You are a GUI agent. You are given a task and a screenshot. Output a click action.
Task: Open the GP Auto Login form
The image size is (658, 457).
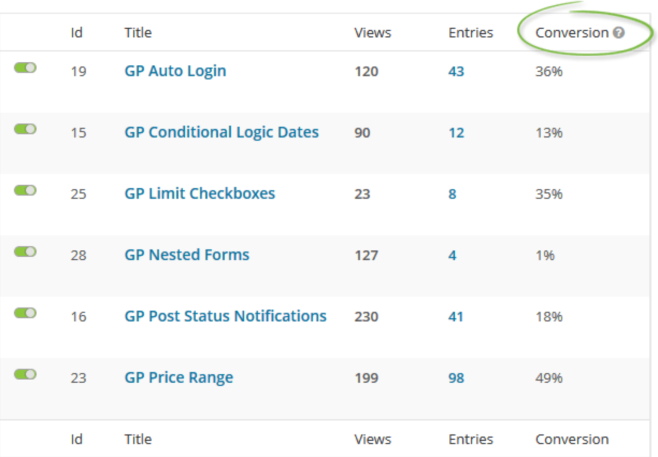(175, 71)
